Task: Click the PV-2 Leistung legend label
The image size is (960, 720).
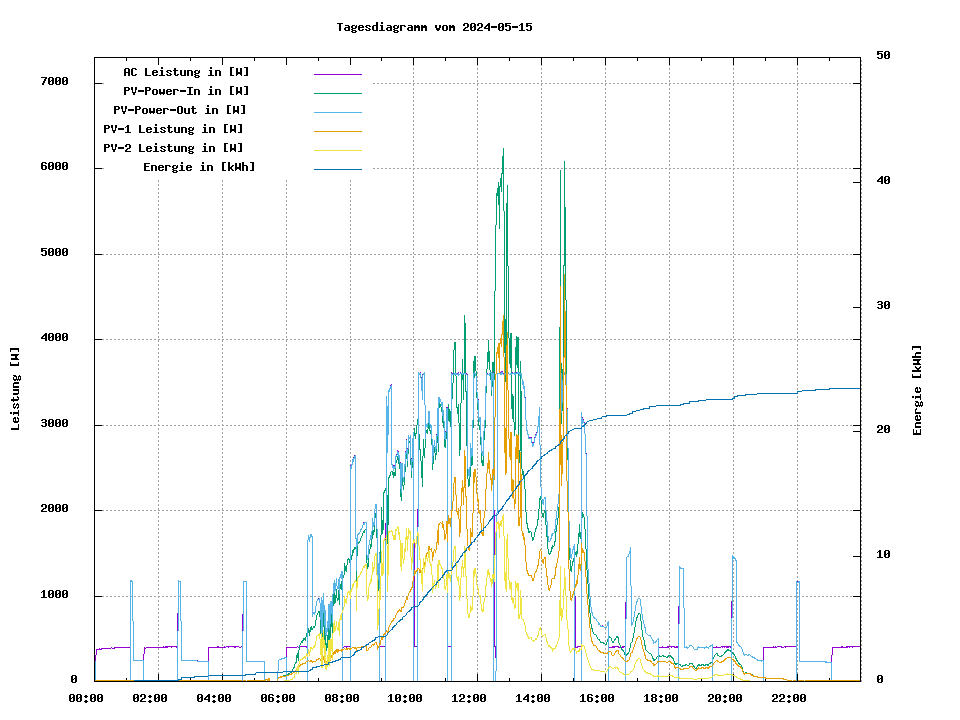Action: click(173, 148)
